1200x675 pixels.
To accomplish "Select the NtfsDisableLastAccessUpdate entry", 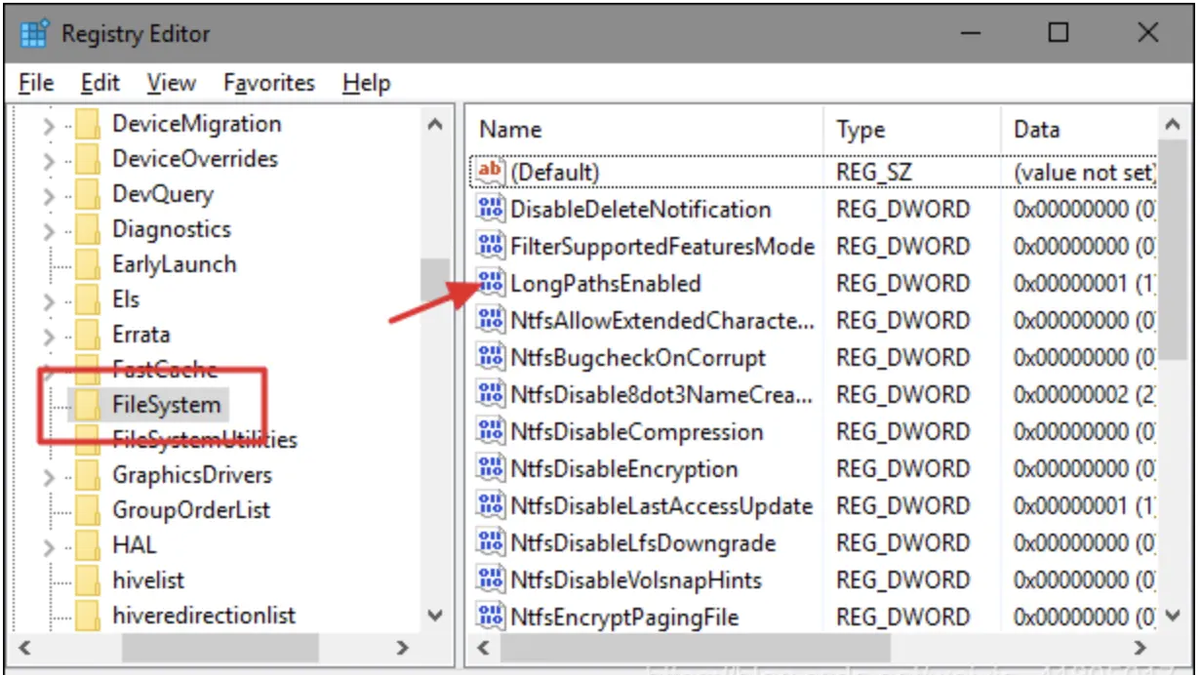I will pos(661,506).
